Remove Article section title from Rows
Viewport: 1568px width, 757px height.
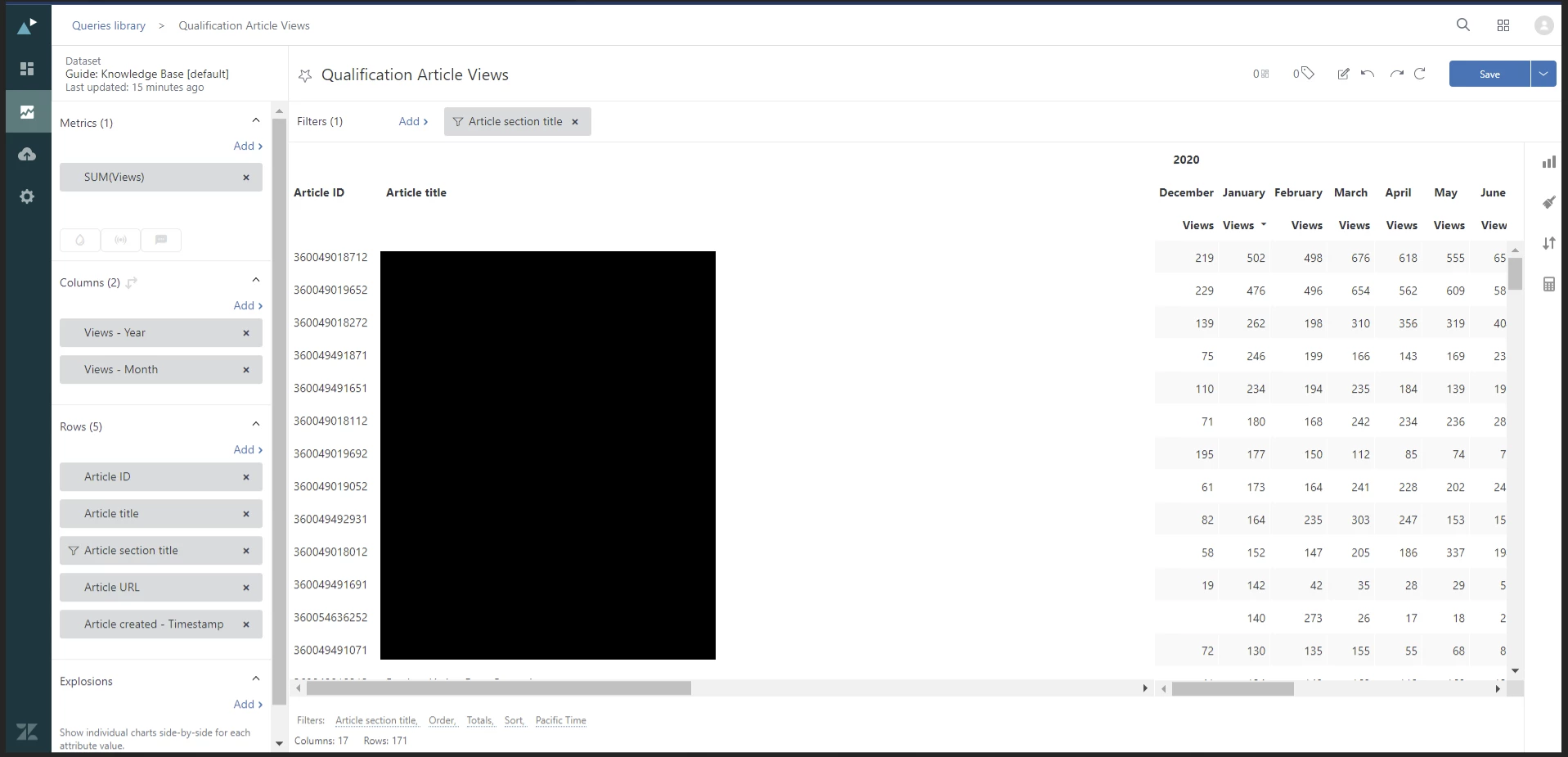click(x=246, y=551)
